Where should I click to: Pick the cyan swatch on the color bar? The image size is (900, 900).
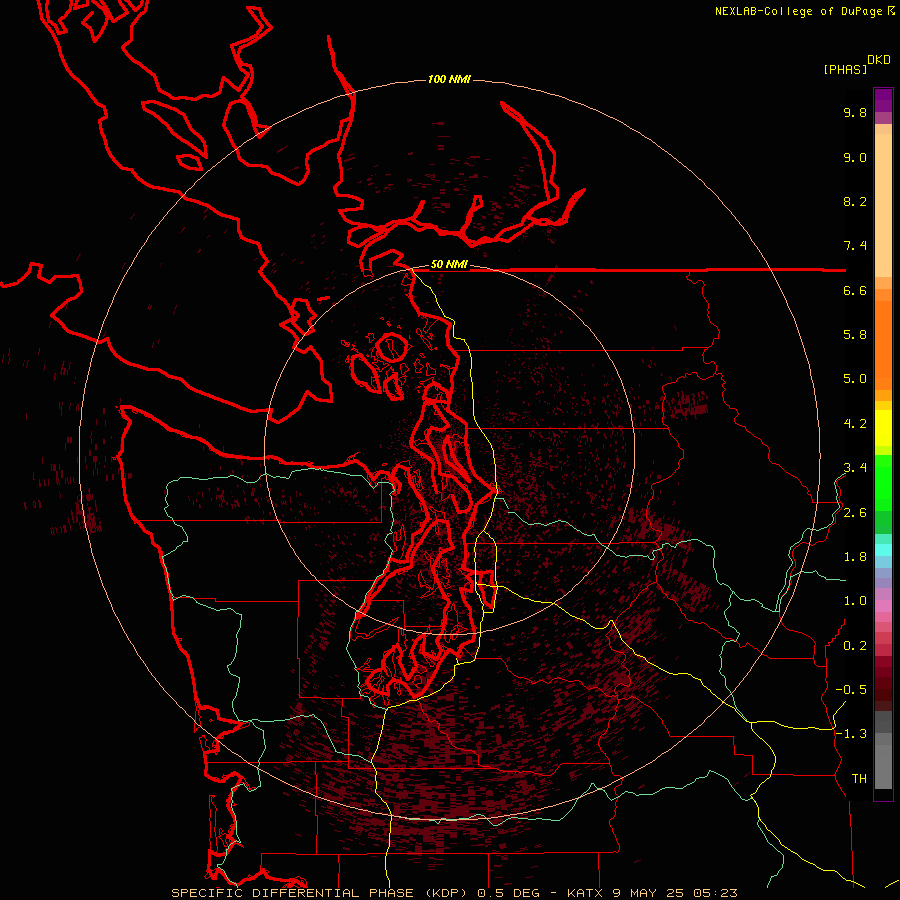(x=883, y=550)
